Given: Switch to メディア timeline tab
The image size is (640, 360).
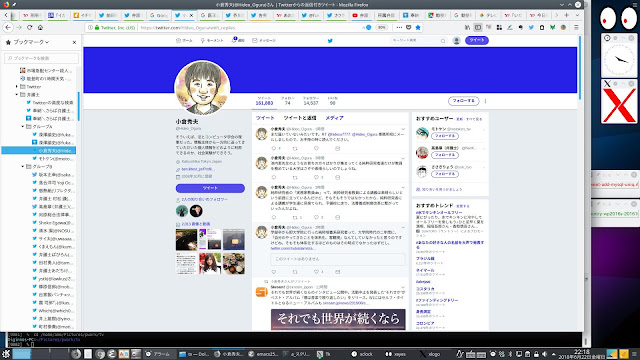Looking at the screenshot, I should (334, 118).
